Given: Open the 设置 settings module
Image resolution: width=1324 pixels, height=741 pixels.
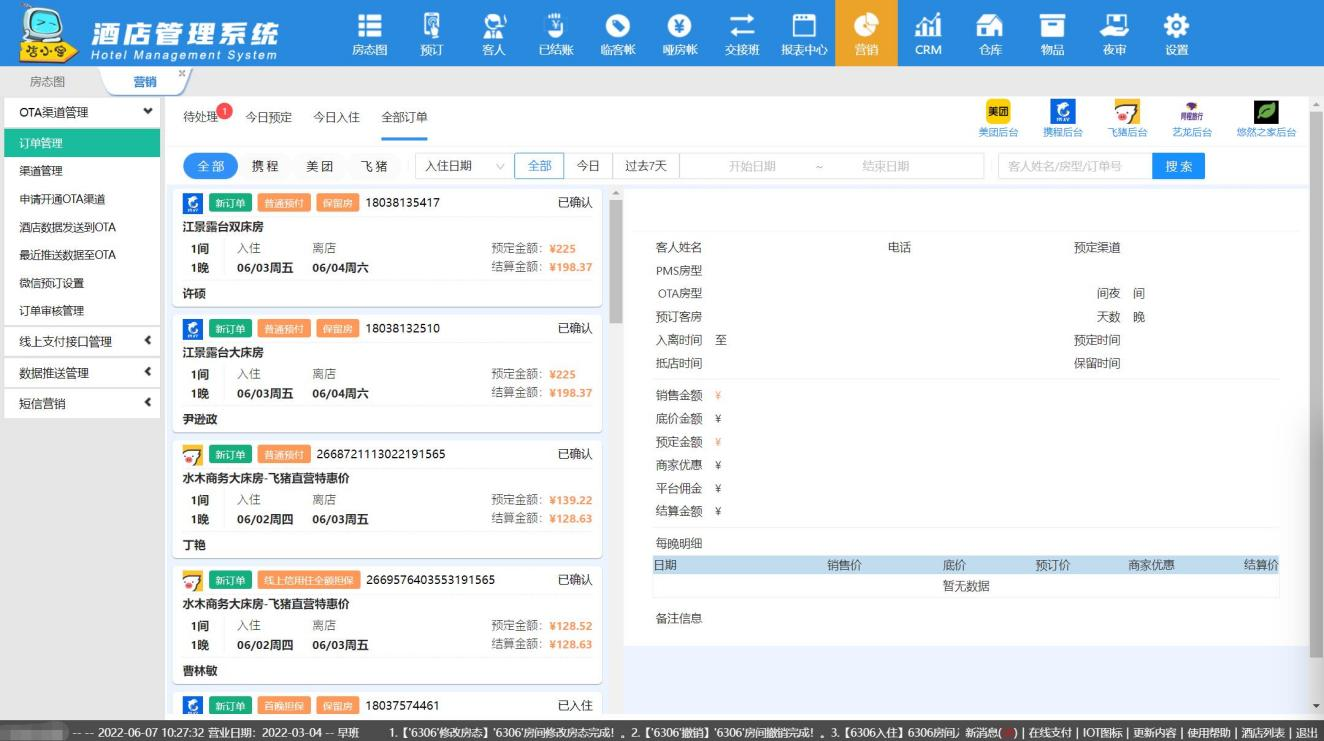Looking at the screenshot, I should click(x=1177, y=32).
